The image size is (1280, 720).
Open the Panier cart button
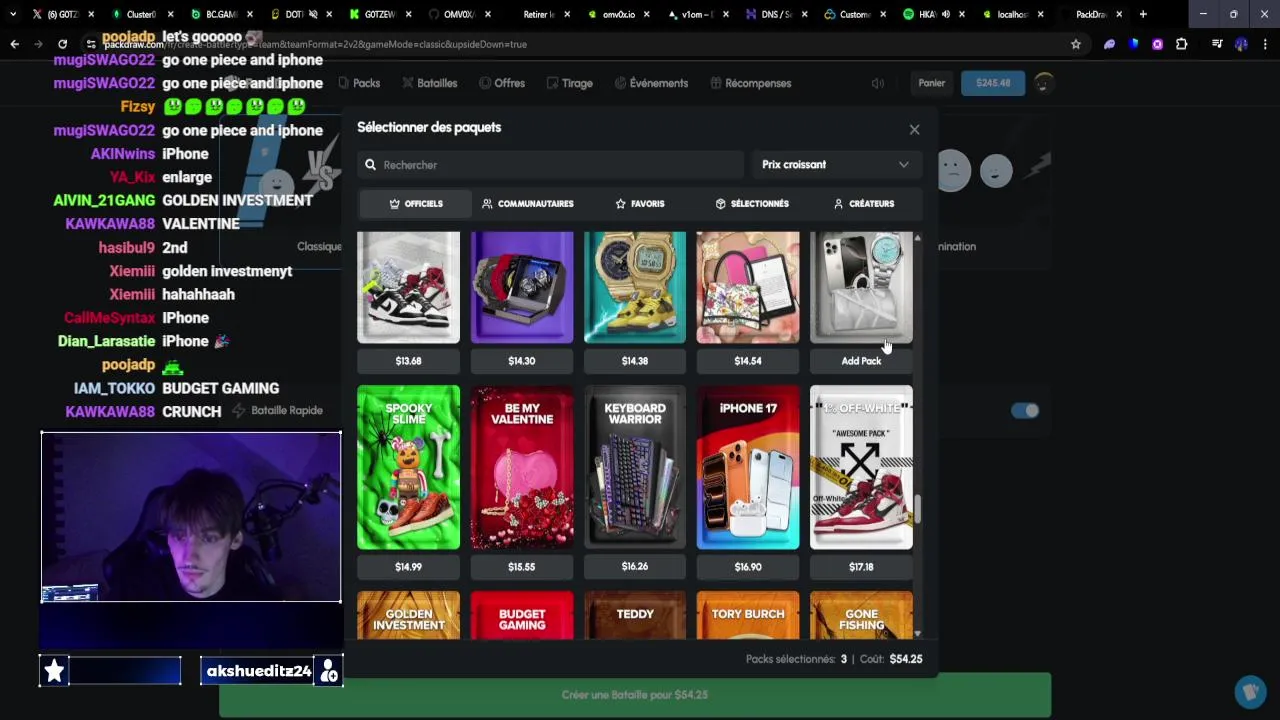point(932,83)
